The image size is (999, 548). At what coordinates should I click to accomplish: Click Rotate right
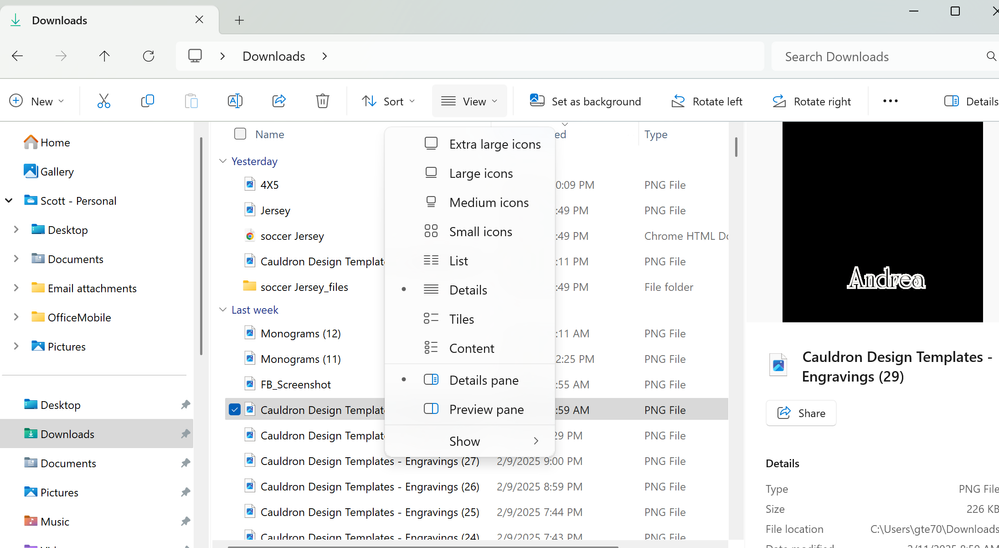[x=811, y=101]
